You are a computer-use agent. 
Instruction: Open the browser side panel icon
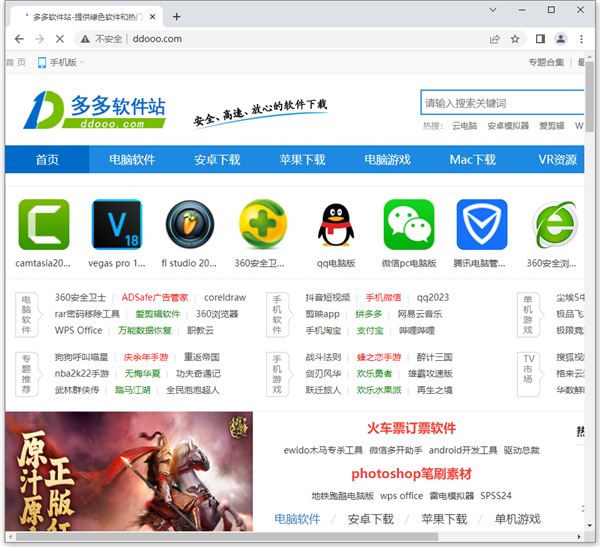[x=540, y=39]
